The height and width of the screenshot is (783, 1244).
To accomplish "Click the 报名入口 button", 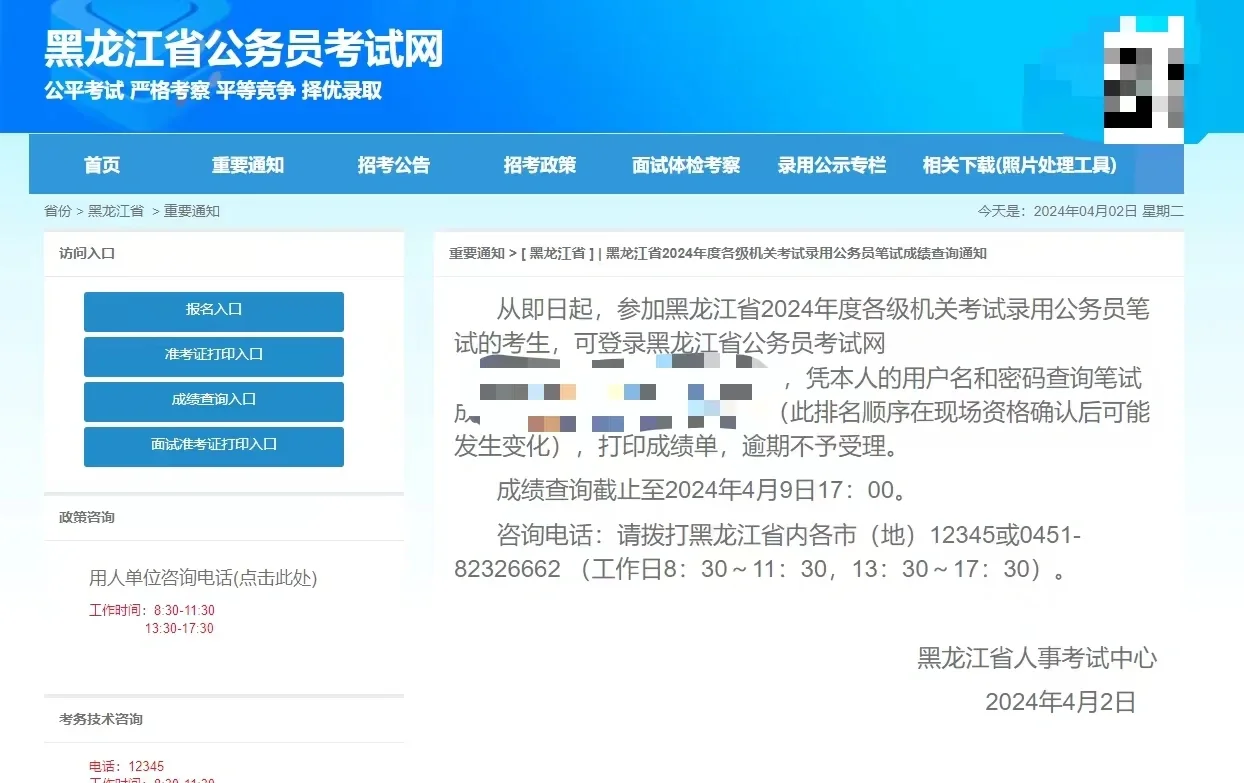I will (x=213, y=311).
